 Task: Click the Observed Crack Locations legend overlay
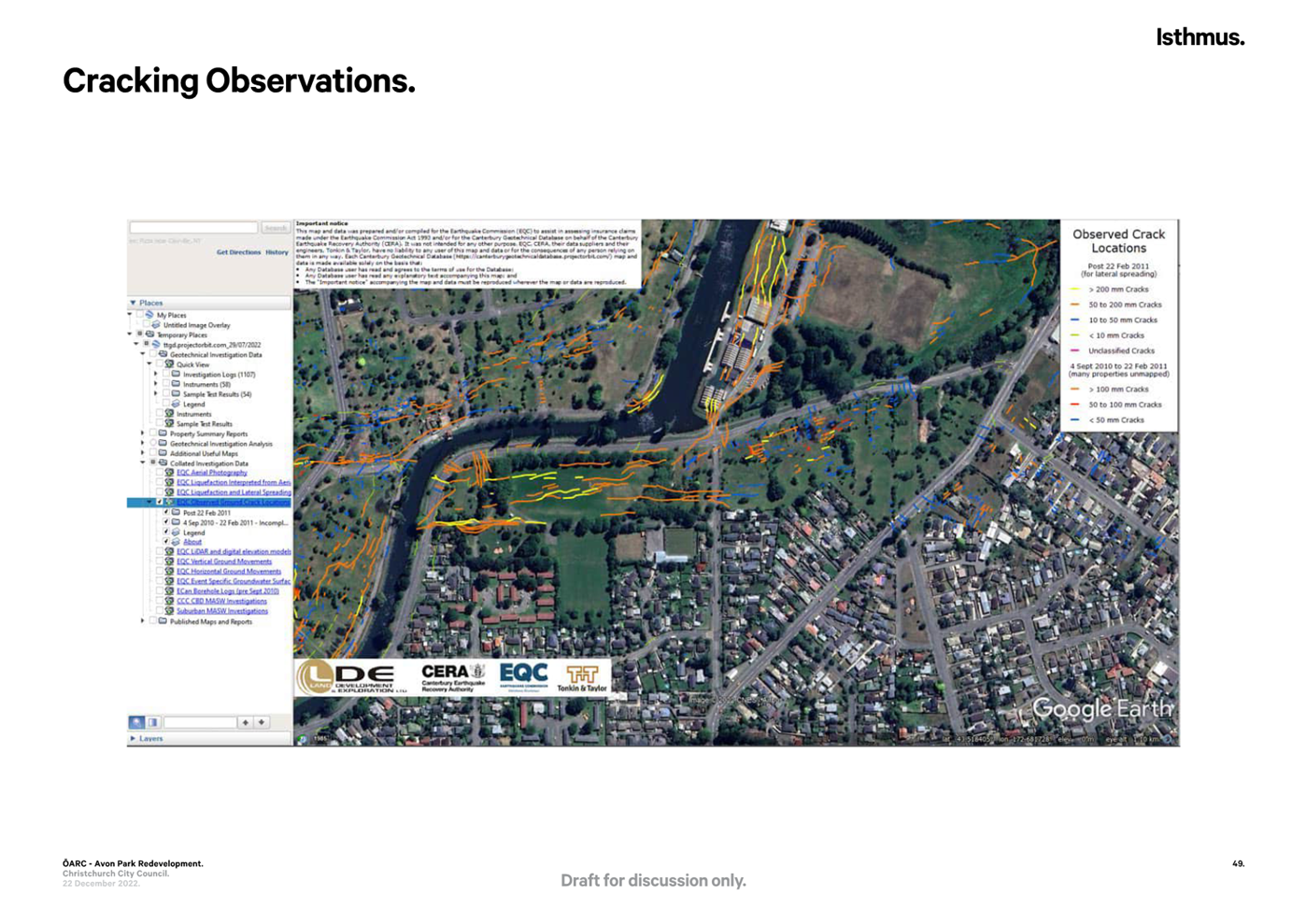point(1118,325)
